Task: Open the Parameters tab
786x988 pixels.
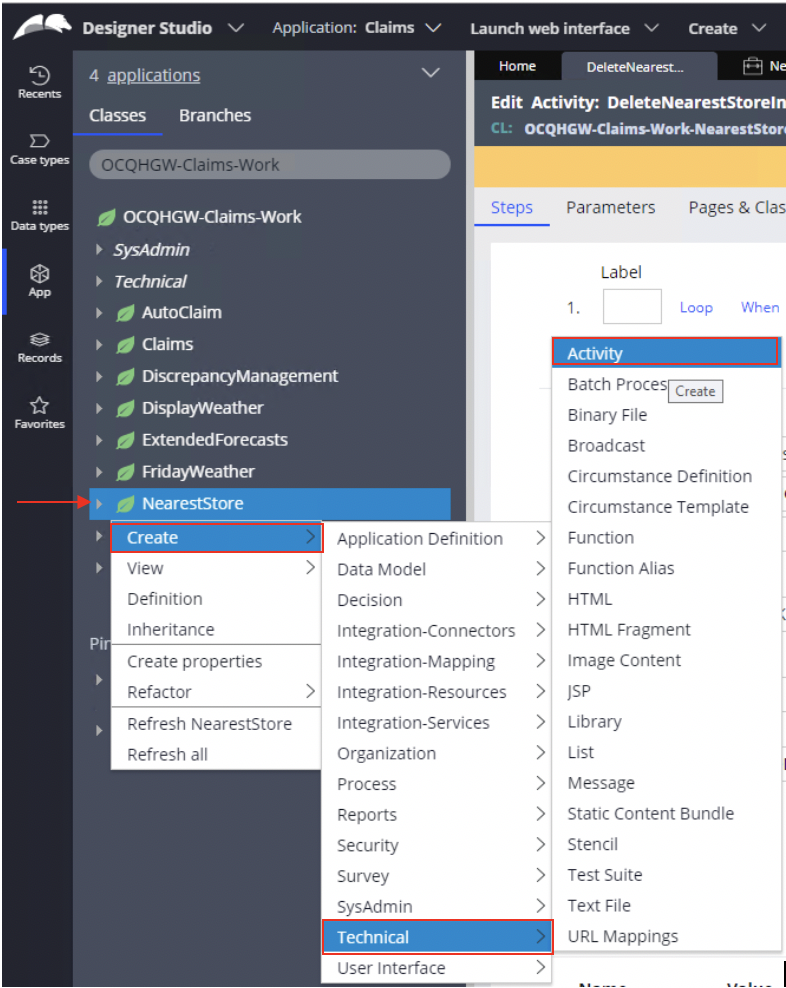Action: (610, 207)
